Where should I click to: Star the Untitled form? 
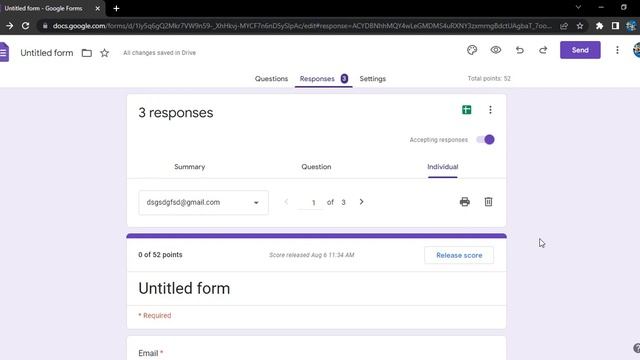click(x=104, y=53)
